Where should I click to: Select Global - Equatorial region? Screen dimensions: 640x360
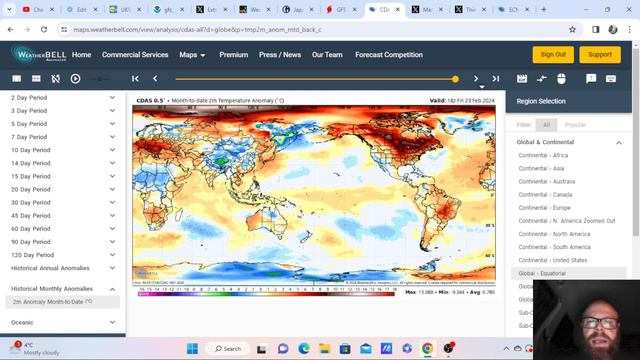coord(569,273)
